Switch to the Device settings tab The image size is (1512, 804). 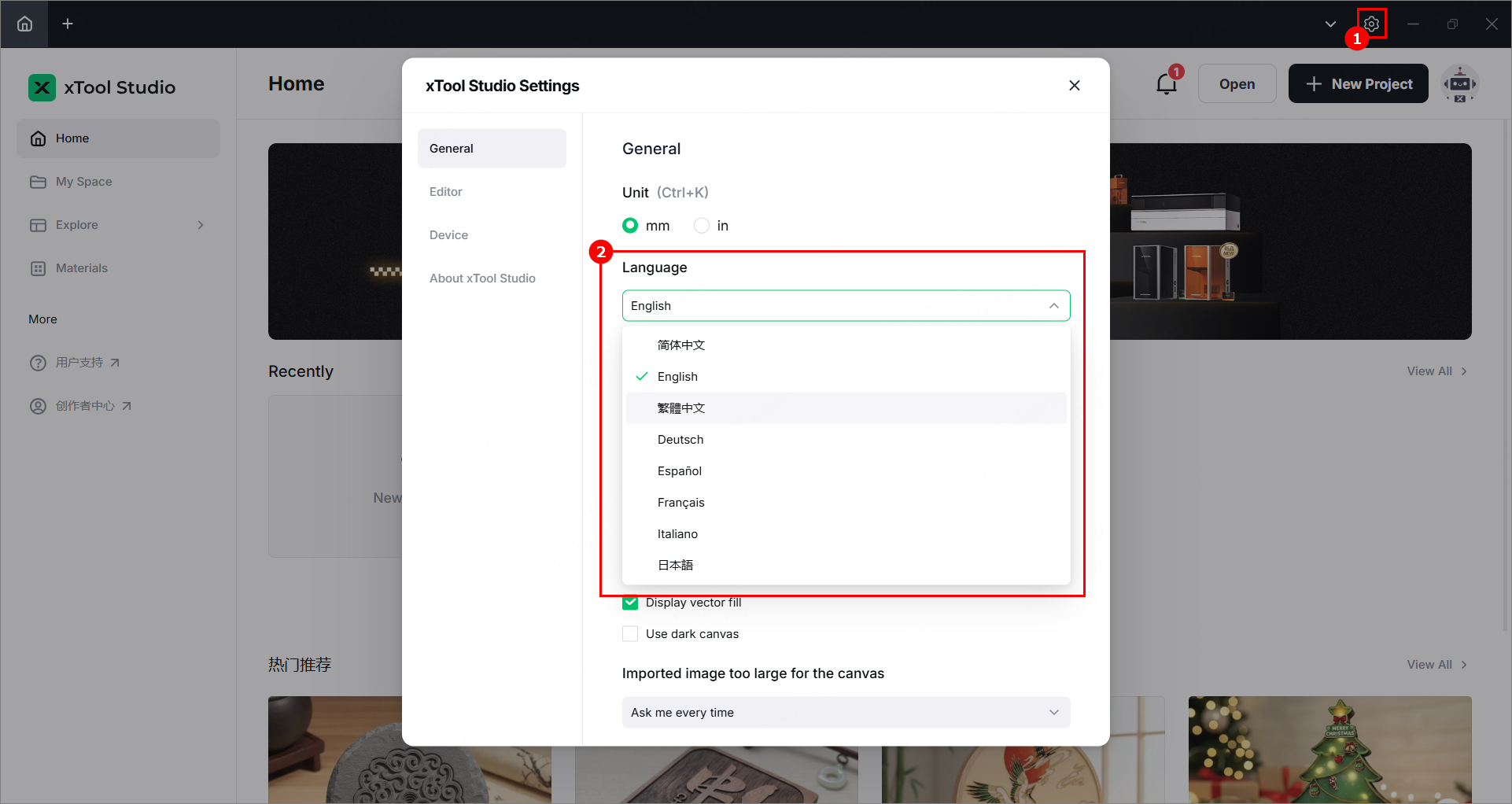tap(448, 235)
